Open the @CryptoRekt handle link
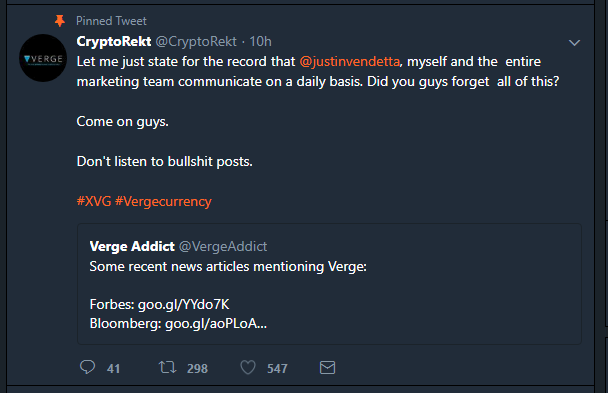608x393 pixels. 196,41
